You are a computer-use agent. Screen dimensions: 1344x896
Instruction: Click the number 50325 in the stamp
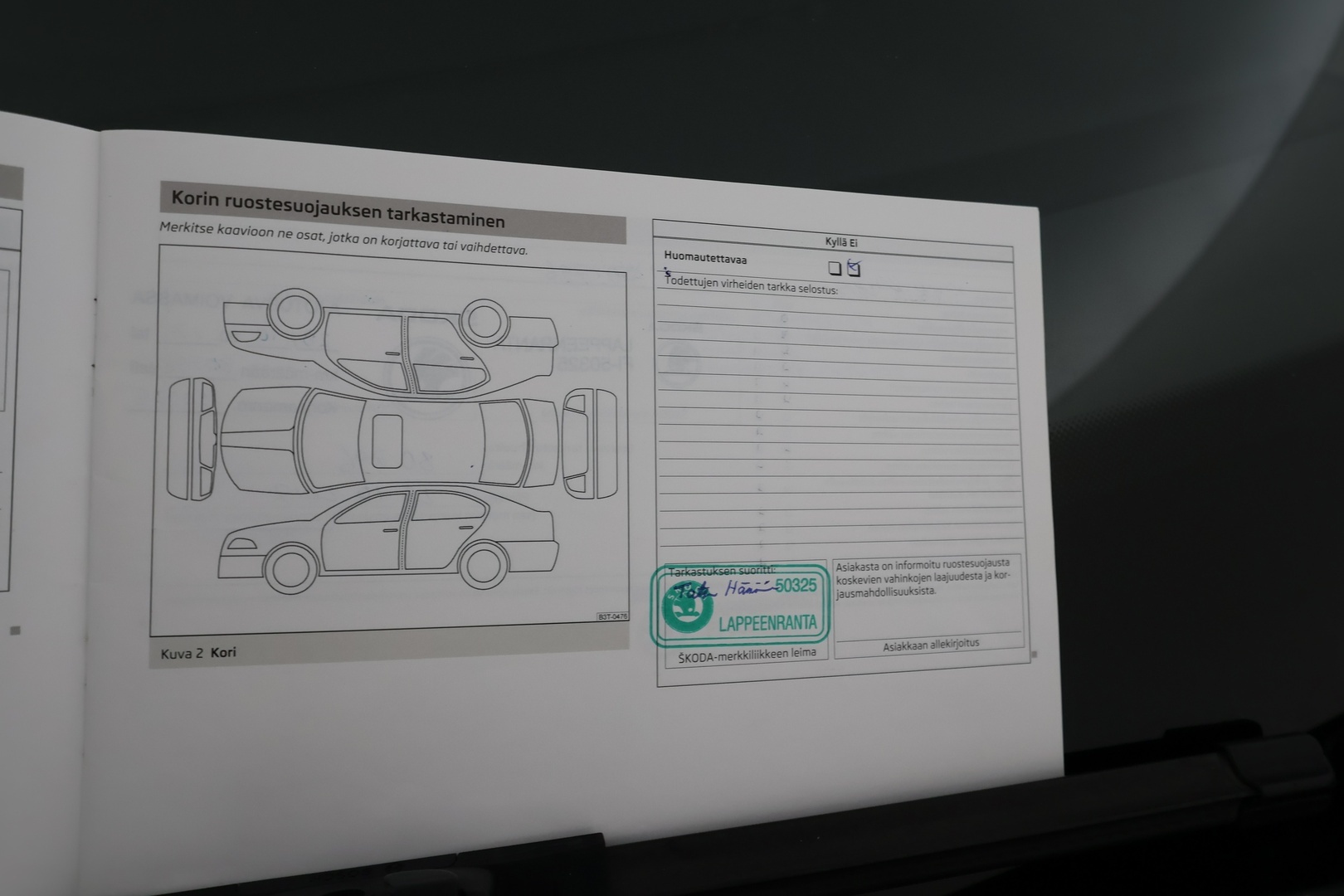pos(795,586)
